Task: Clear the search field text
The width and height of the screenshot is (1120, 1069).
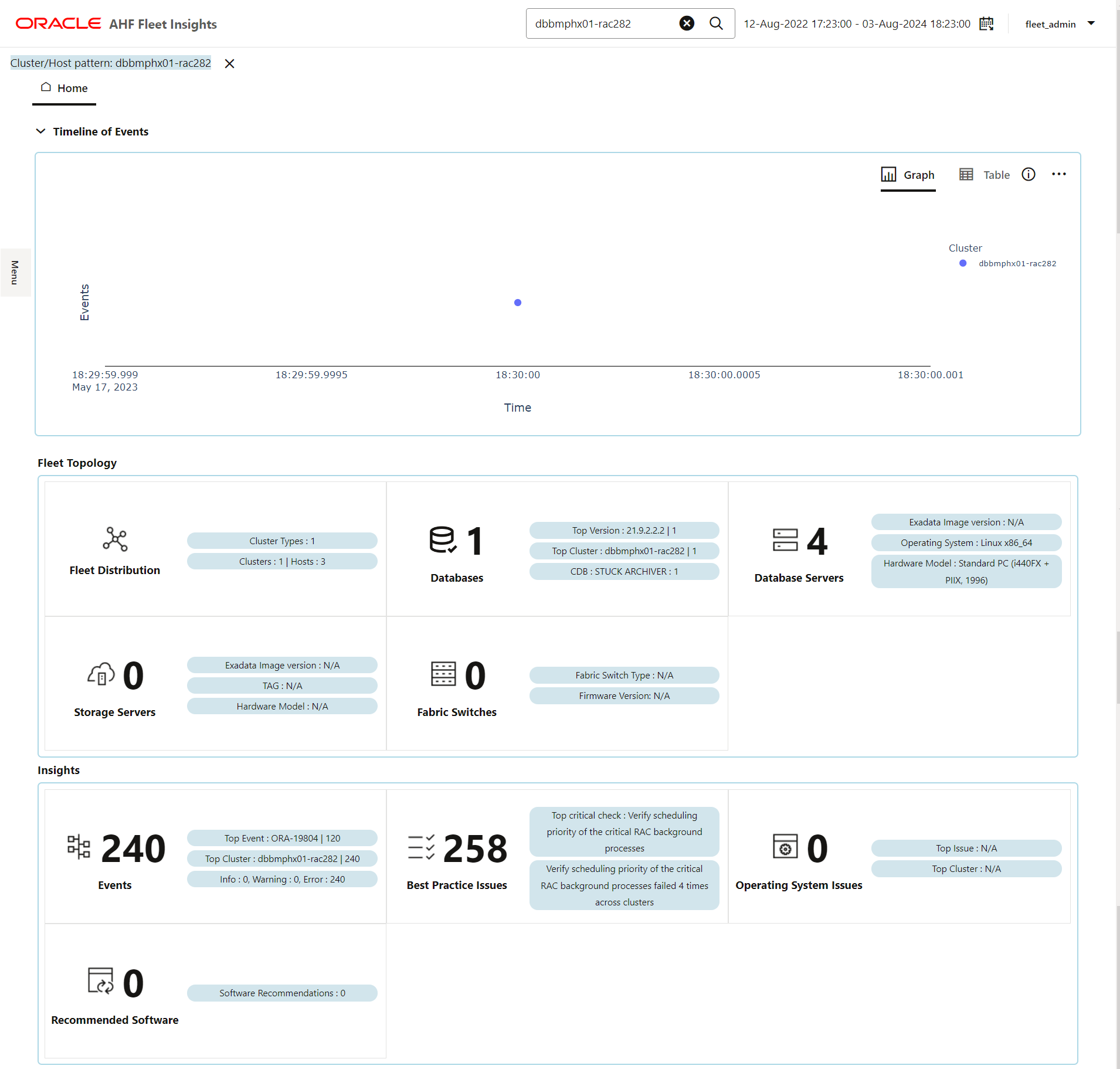Action: coord(687,23)
